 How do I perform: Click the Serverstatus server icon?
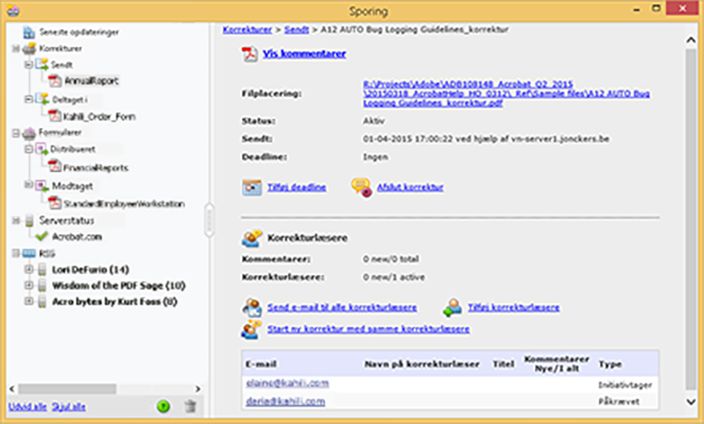[30, 221]
